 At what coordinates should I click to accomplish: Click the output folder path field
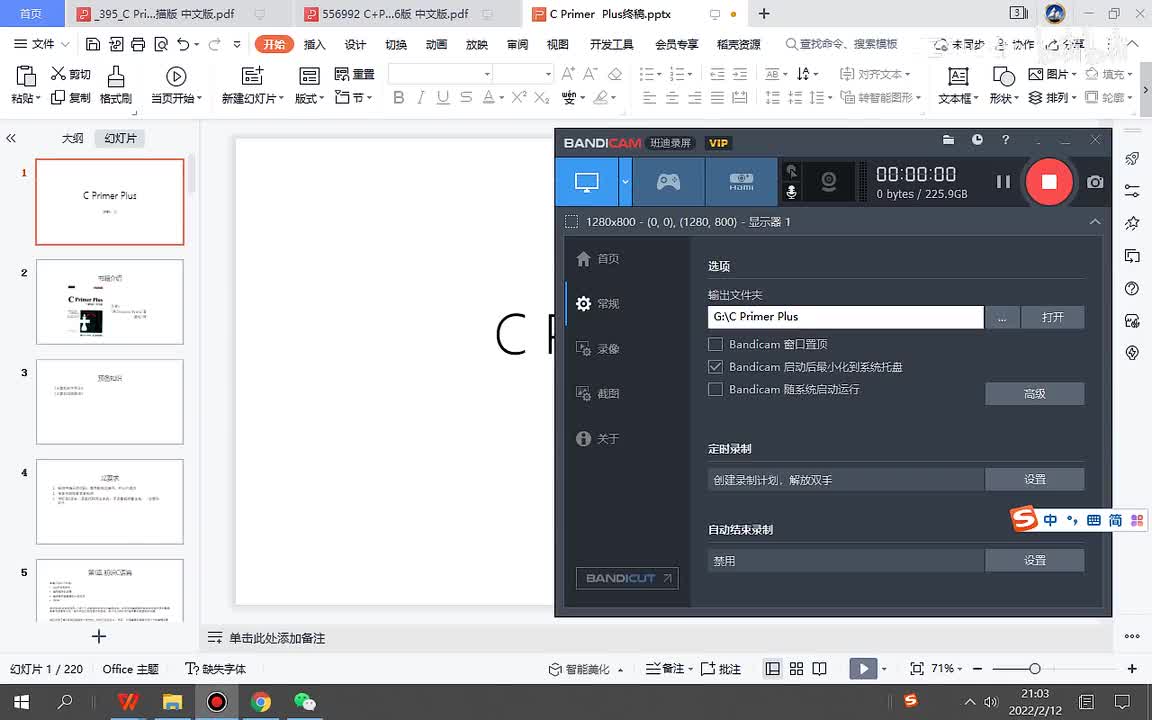pyautogui.click(x=846, y=317)
